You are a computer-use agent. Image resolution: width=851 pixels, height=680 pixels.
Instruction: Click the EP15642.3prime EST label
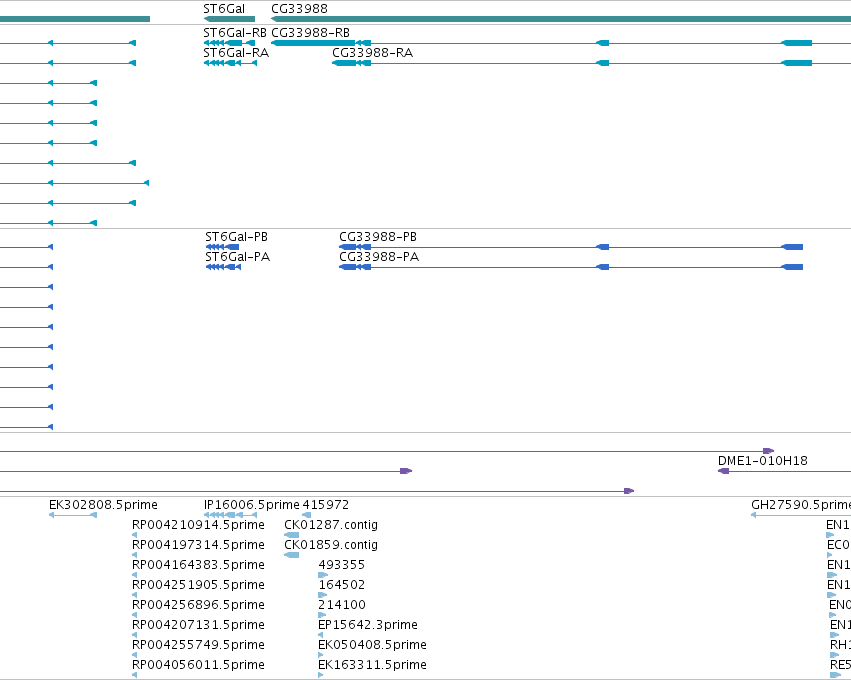pyautogui.click(x=367, y=625)
